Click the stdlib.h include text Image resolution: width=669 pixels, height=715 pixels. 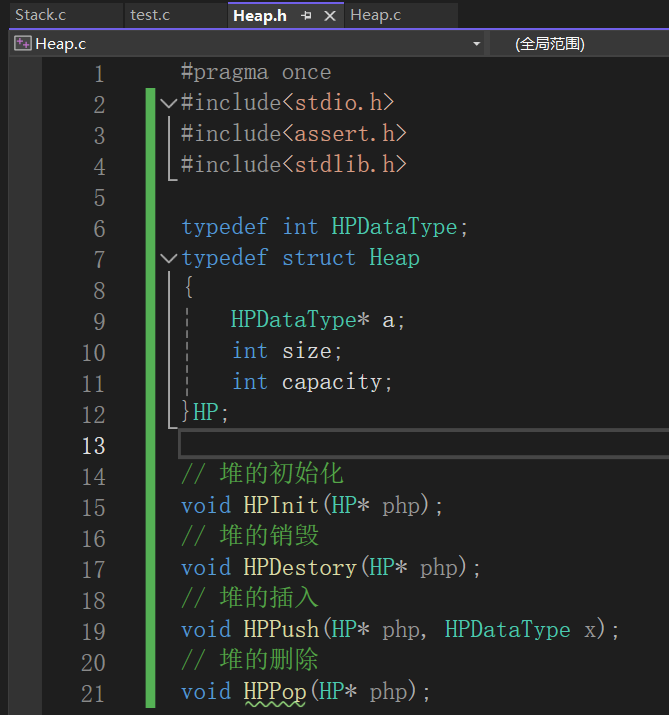[345, 165]
